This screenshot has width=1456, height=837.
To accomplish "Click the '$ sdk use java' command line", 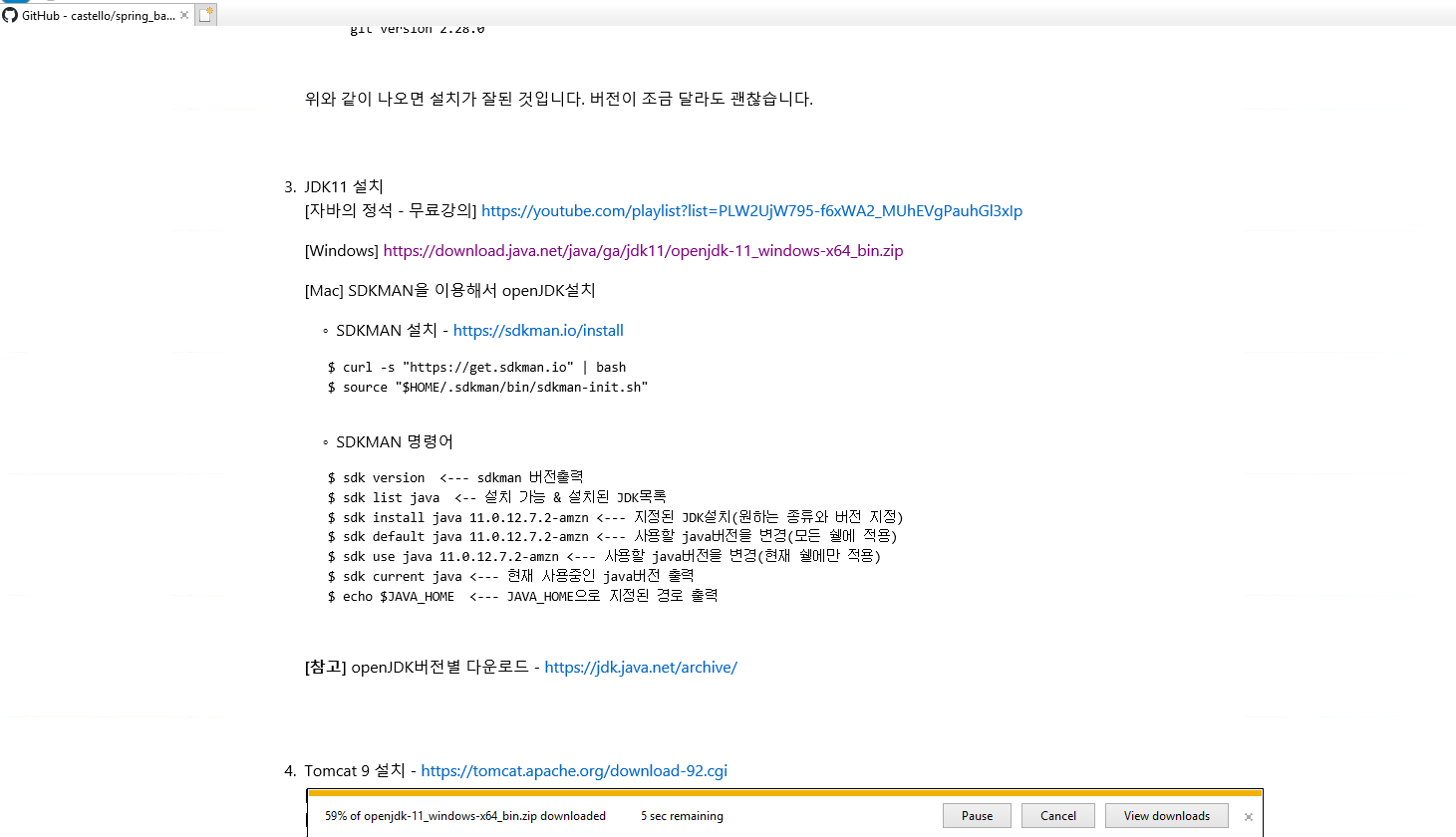I will [x=604, y=556].
